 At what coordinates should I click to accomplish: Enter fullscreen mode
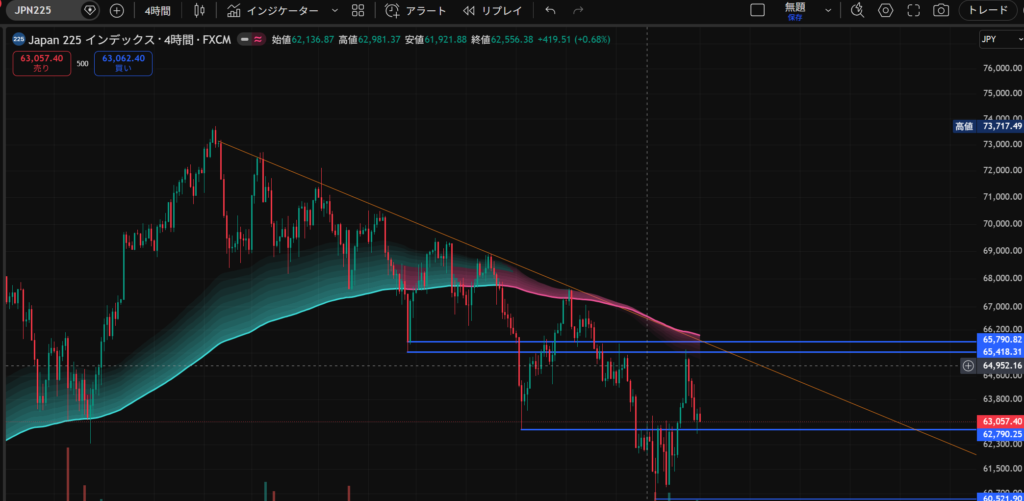914,10
